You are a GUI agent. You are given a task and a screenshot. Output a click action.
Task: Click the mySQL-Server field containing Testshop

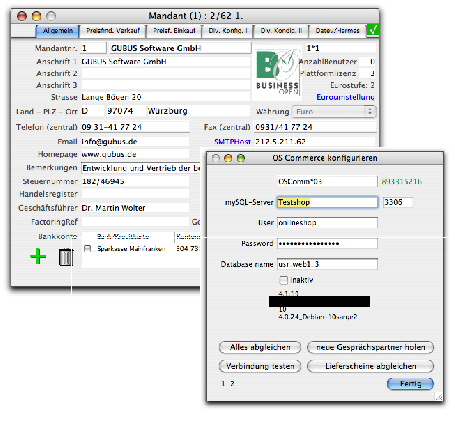327,202
